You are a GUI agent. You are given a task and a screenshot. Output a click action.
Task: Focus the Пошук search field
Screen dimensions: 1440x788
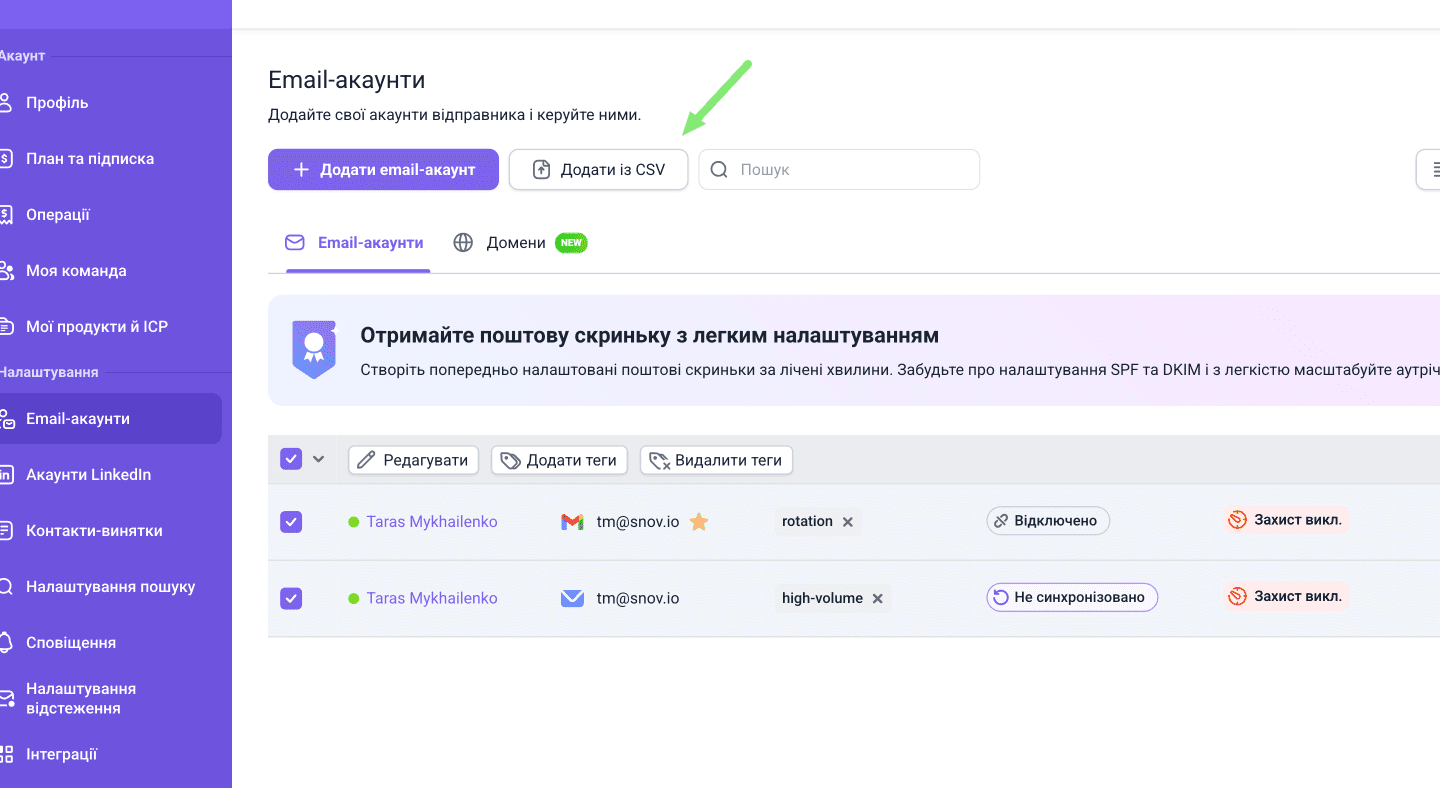point(850,170)
